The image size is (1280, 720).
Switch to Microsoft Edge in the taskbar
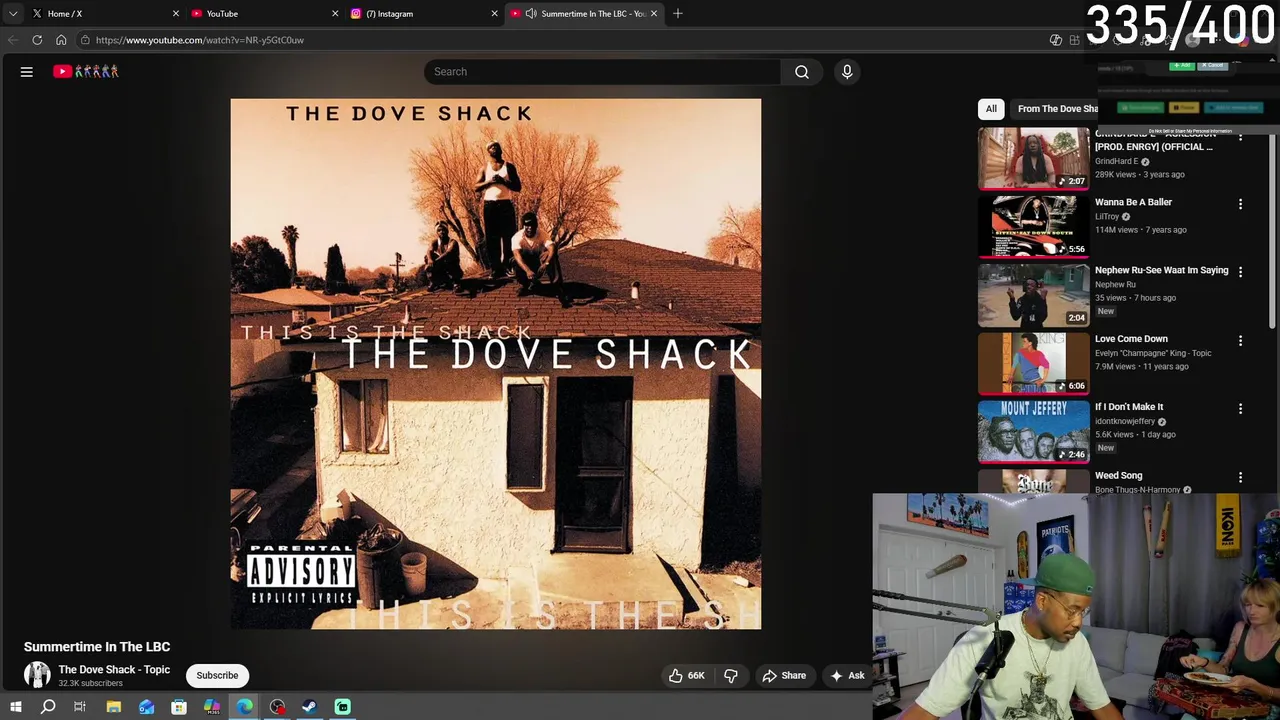click(x=245, y=708)
